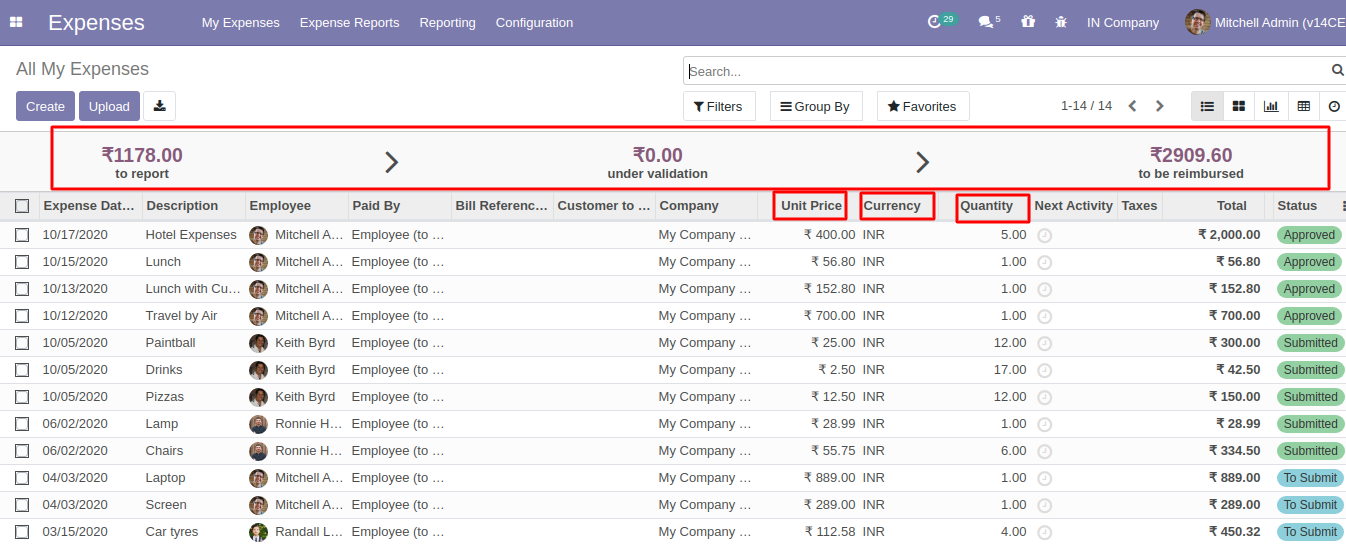This screenshot has height=544, width=1346.
Task: Click the 10/12/2020 date of Travel by Air
Action: pyautogui.click(x=75, y=316)
